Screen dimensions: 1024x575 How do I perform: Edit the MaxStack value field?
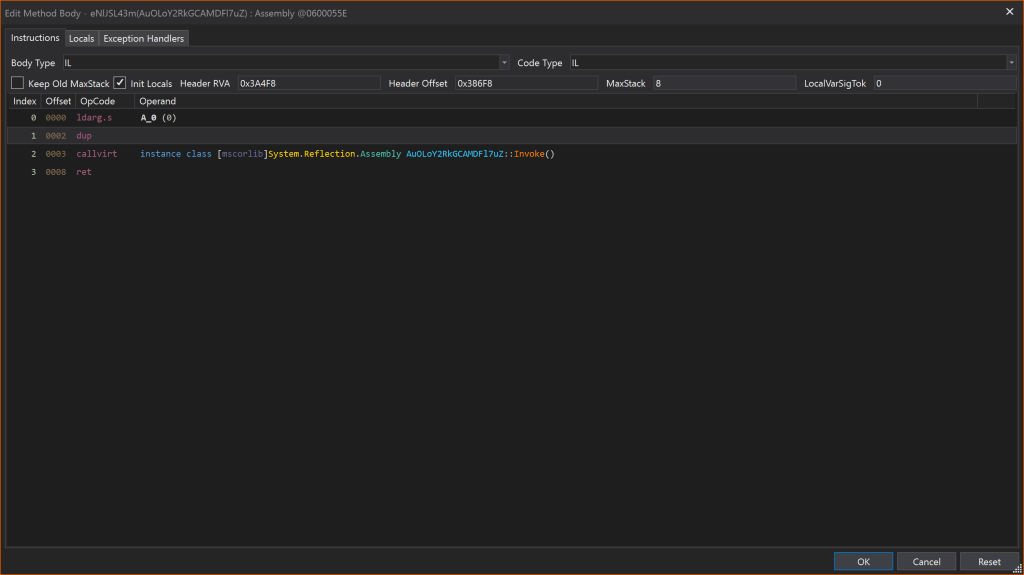point(723,83)
